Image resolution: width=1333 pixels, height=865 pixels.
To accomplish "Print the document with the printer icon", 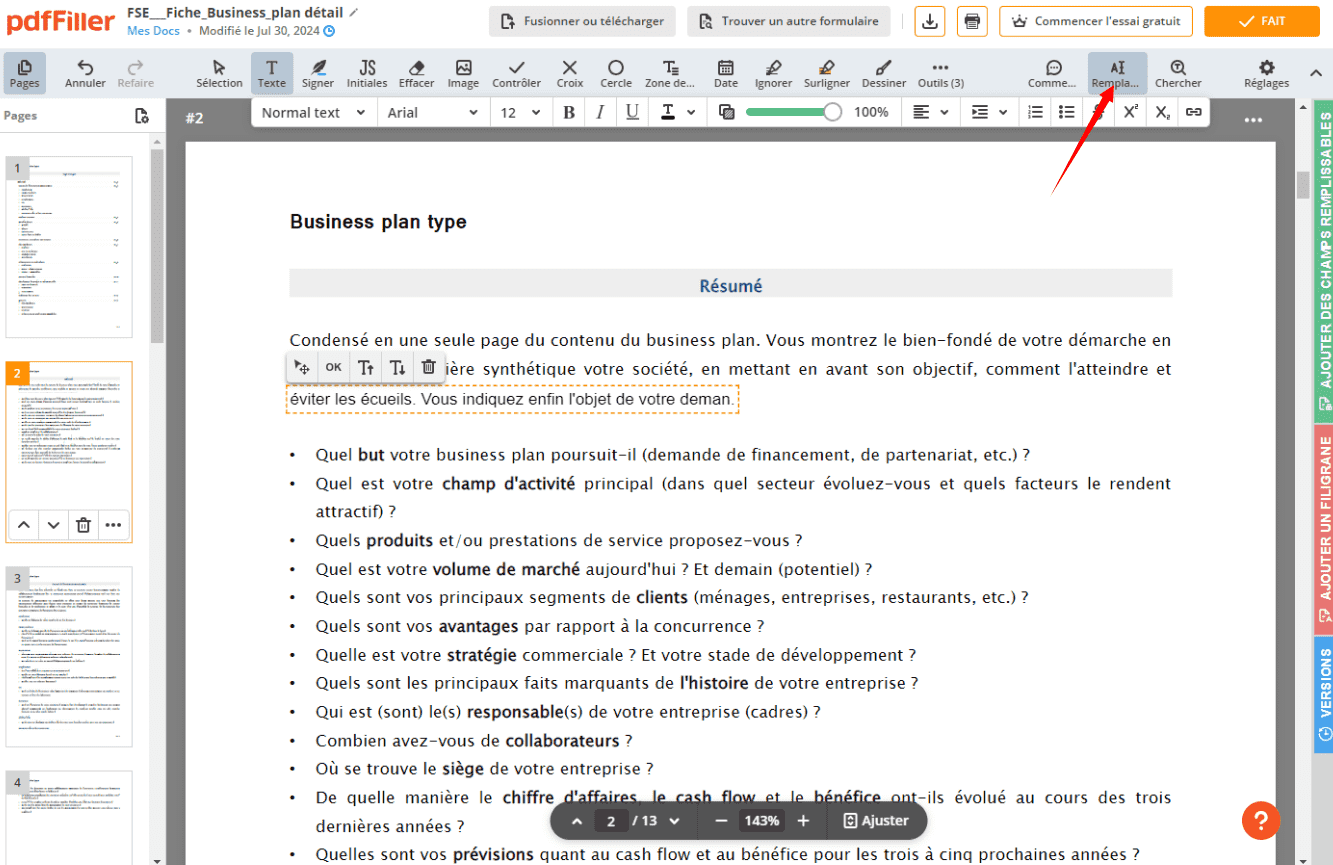I will coord(972,21).
